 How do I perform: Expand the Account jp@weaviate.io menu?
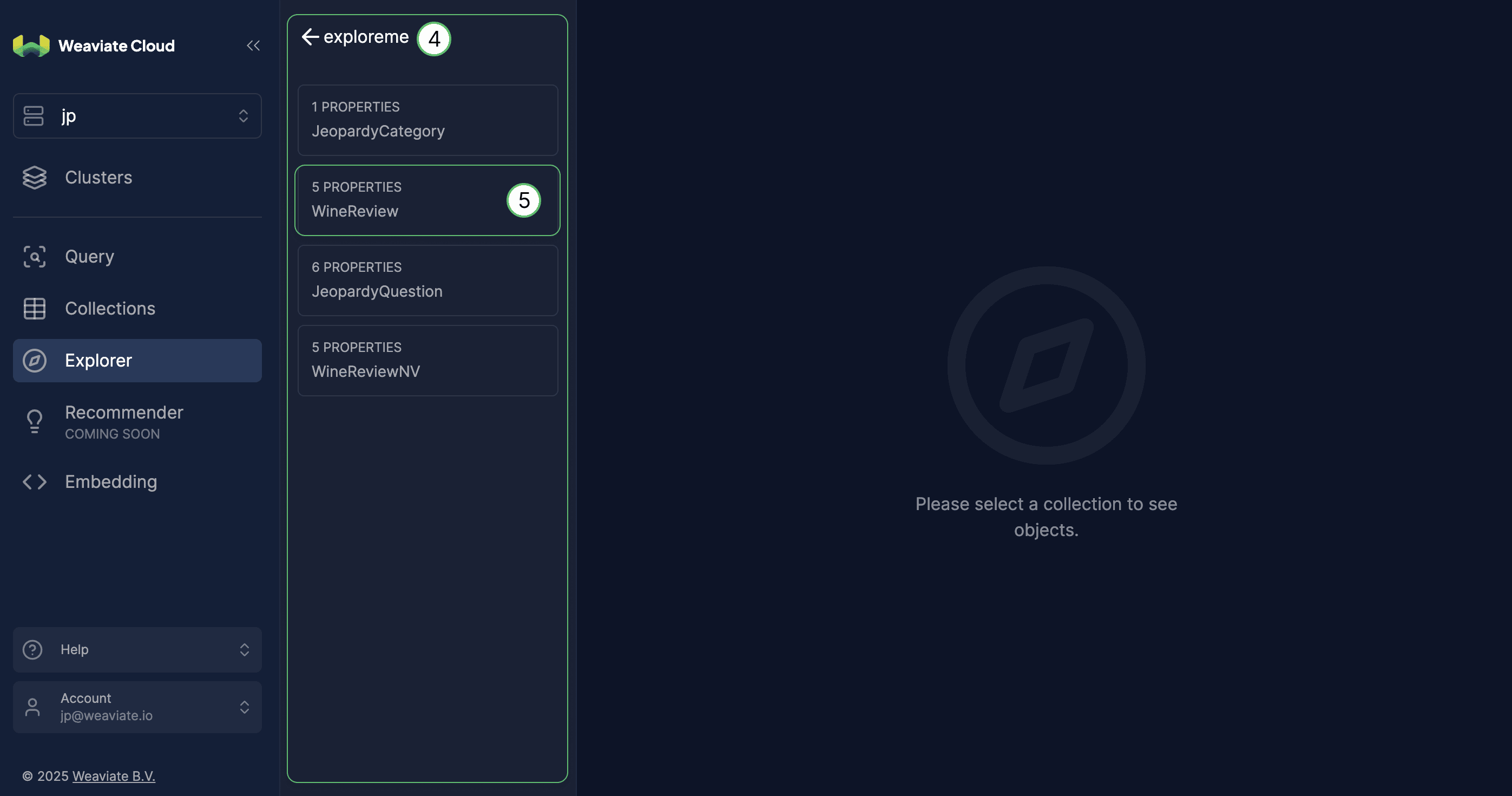tap(137, 707)
